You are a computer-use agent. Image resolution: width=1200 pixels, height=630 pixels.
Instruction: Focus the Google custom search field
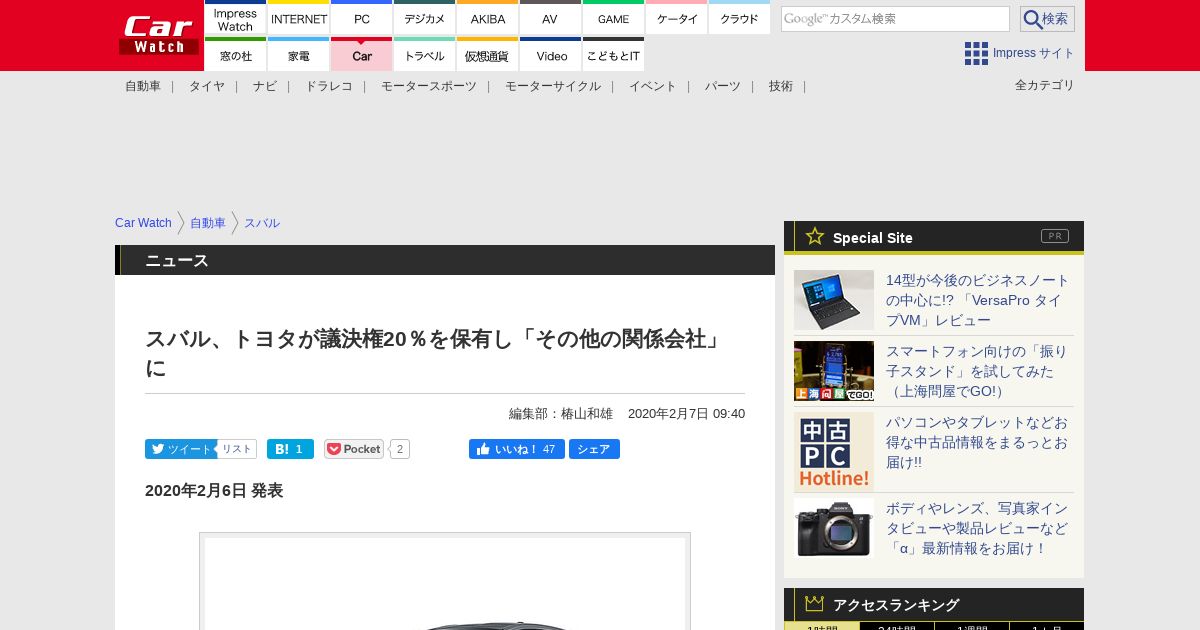895,19
